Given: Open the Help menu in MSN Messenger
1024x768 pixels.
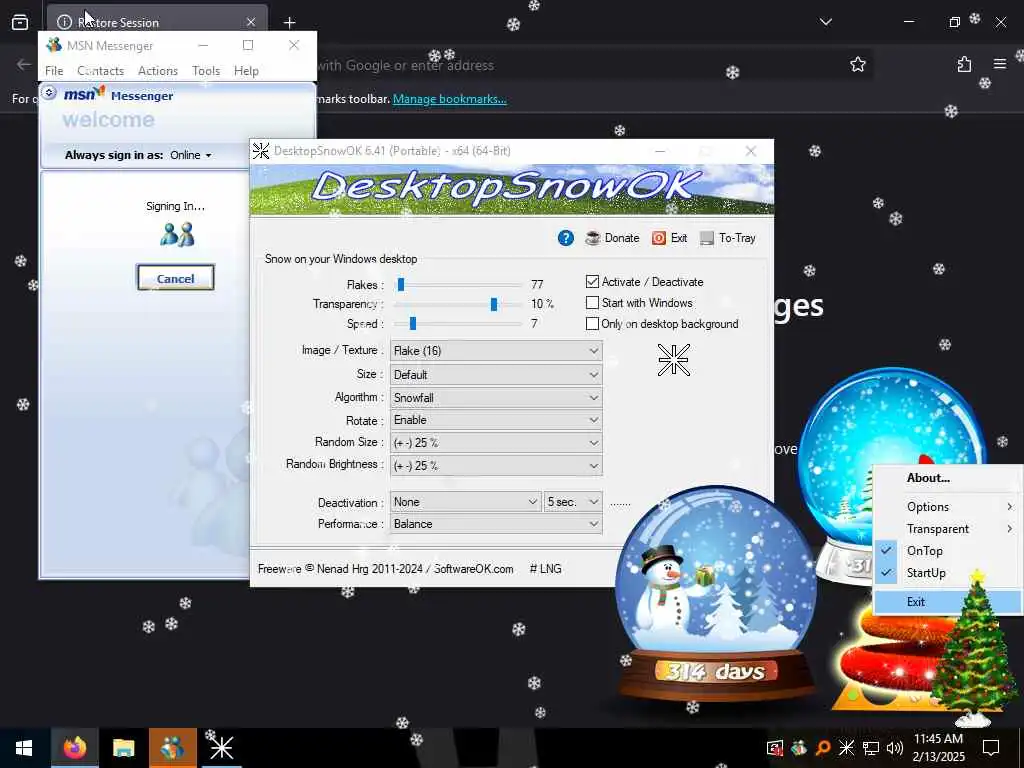Looking at the screenshot, I should point(246,71).
